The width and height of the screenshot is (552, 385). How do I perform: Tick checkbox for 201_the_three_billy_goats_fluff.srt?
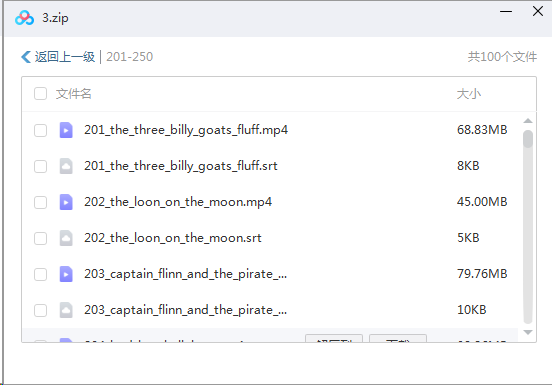point(40,166)
